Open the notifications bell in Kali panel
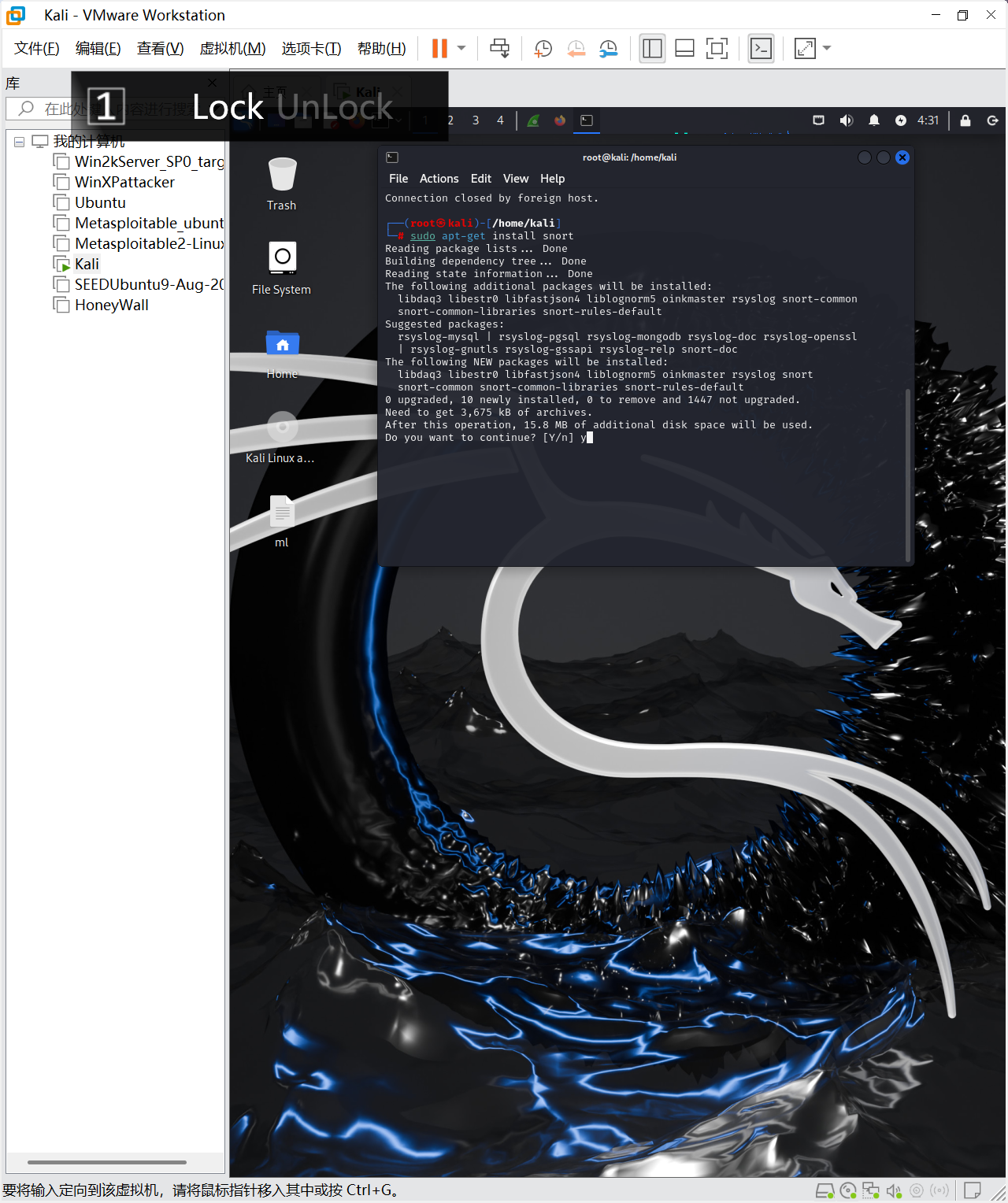This screenshot has height=1203, width=1008. pos(874,120)
